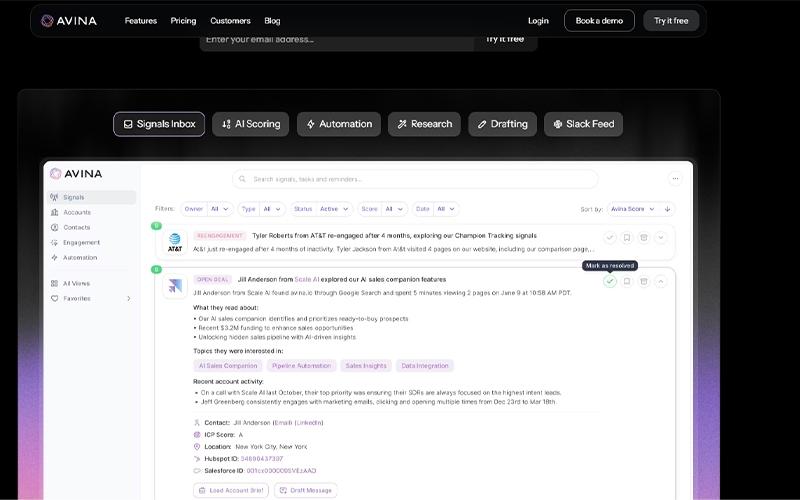This screenshot has width=800, height=500.
Task: Open the Owner filter dropdown
Action: tap(207, 209)
